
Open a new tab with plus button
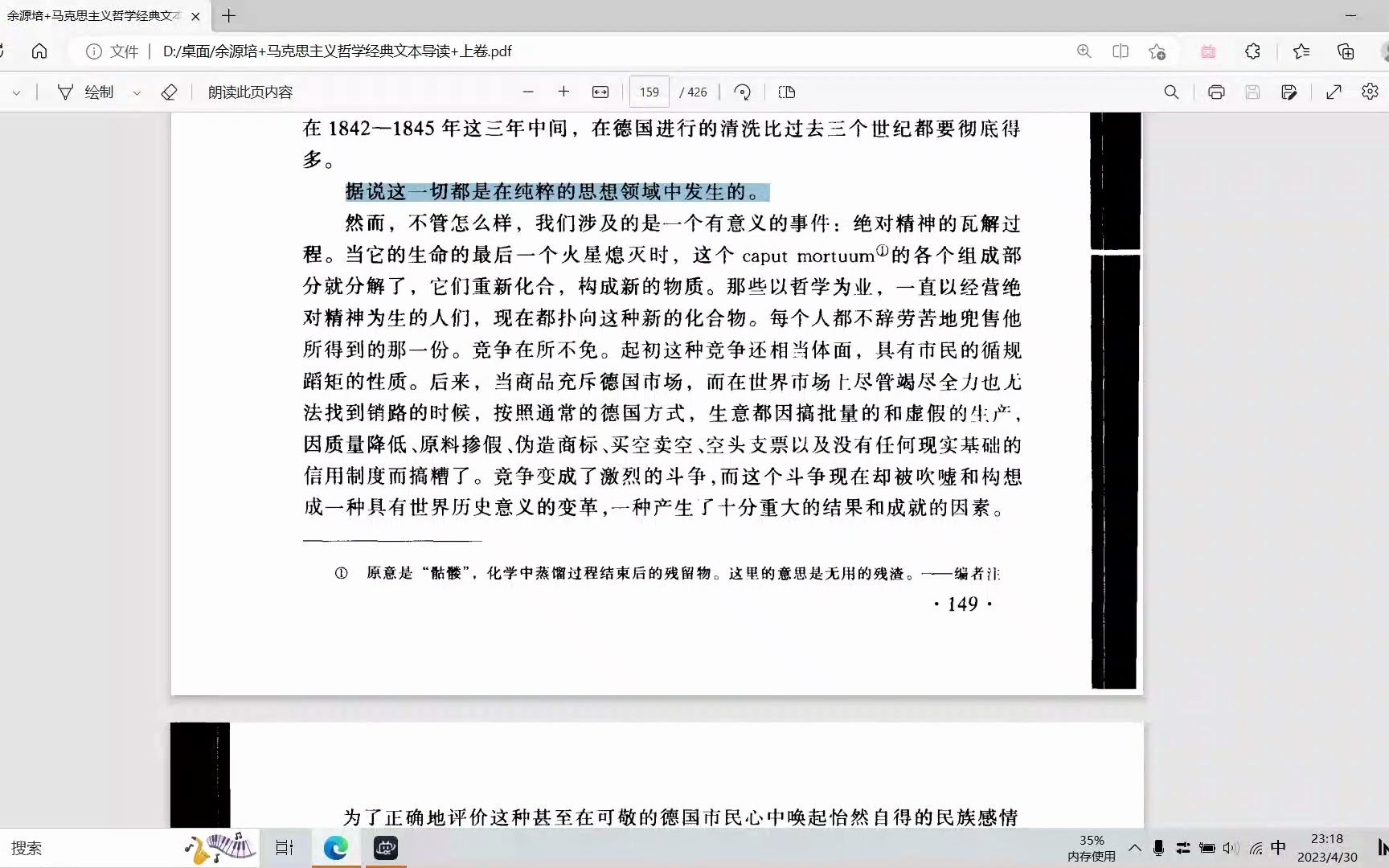pyautogui.click(x=229, y=15)
